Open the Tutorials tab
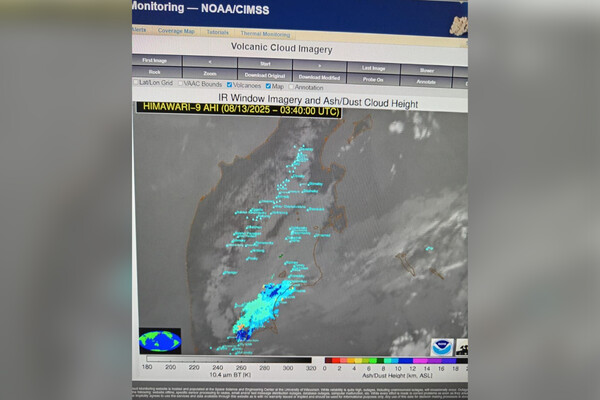The height and width of the screenshot is (400, 600). (217, 32)
